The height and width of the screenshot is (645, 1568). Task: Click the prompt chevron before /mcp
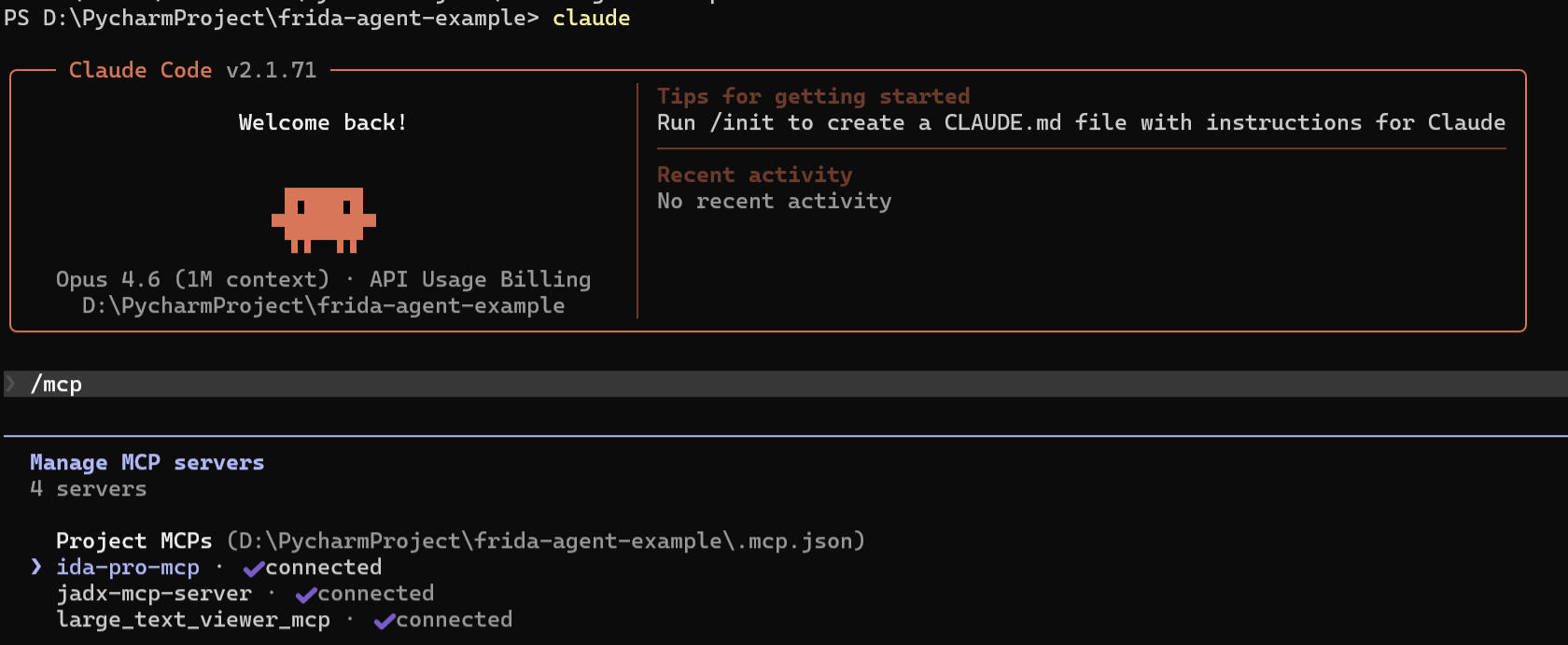pyautogui.click(x=11, y=384)
